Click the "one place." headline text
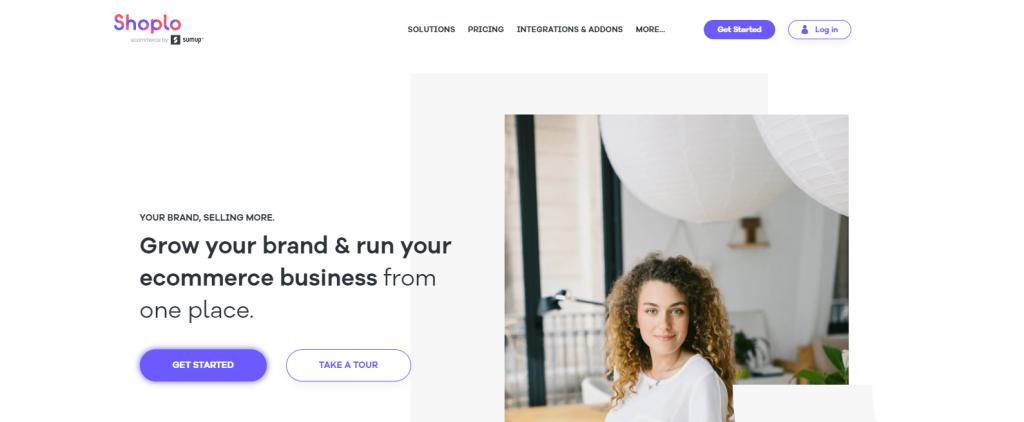Viewport: 1024px width, 422px height. [197, 310]
